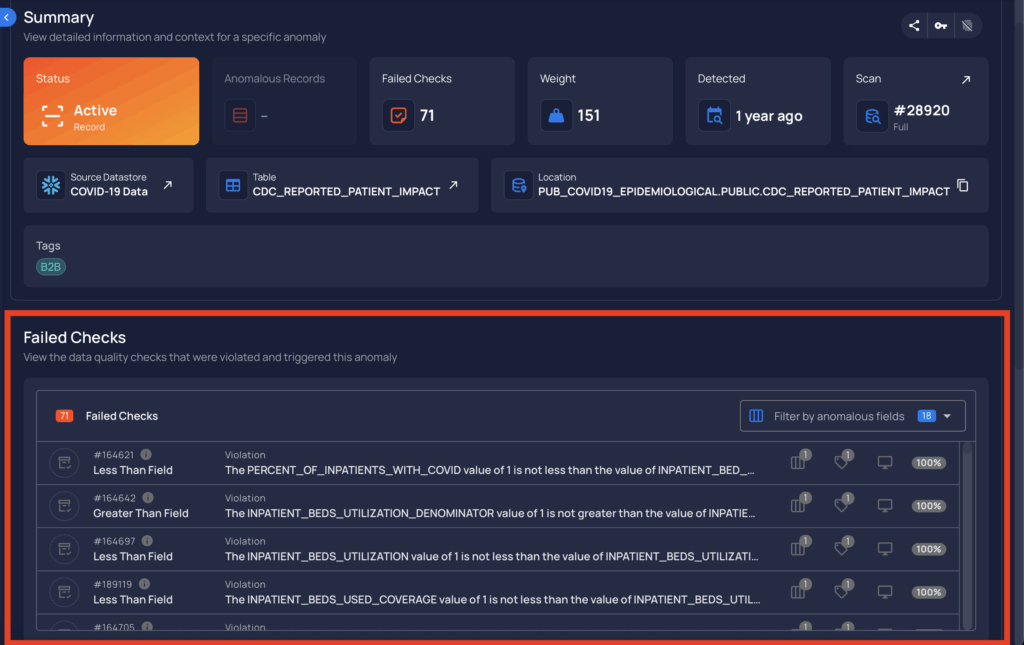1024x645 pixels.
Task: Click info icon for check #164697
Action: (147, 541)
